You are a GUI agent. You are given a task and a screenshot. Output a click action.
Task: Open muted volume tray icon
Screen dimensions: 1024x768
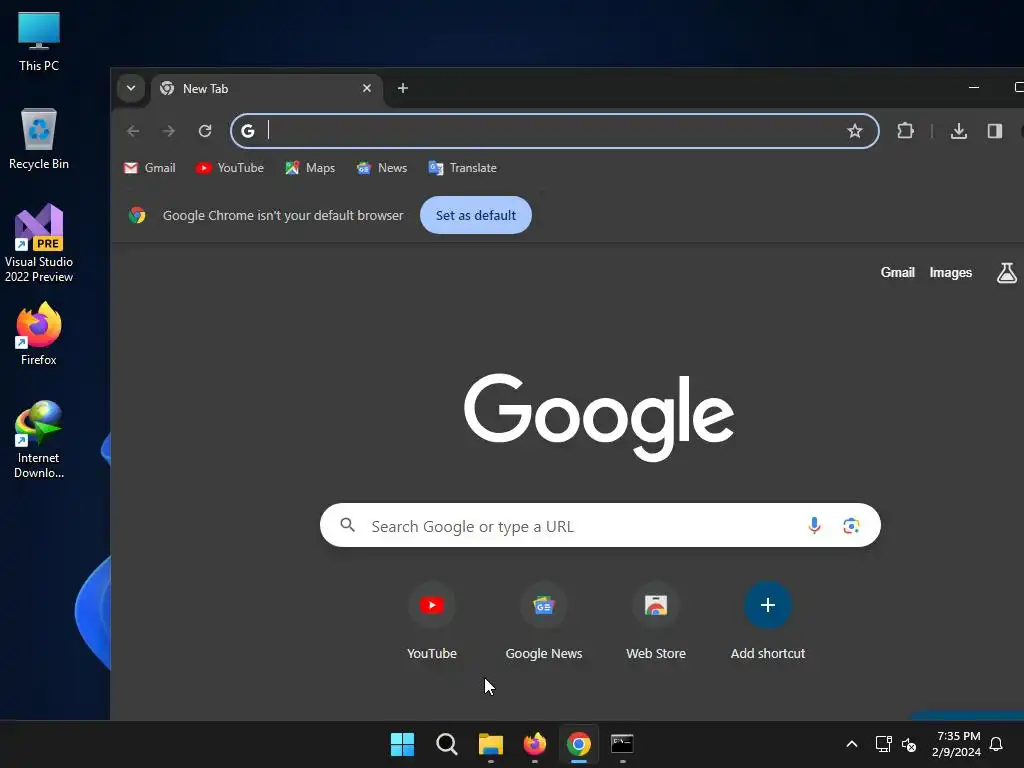[x=908, y=744]
